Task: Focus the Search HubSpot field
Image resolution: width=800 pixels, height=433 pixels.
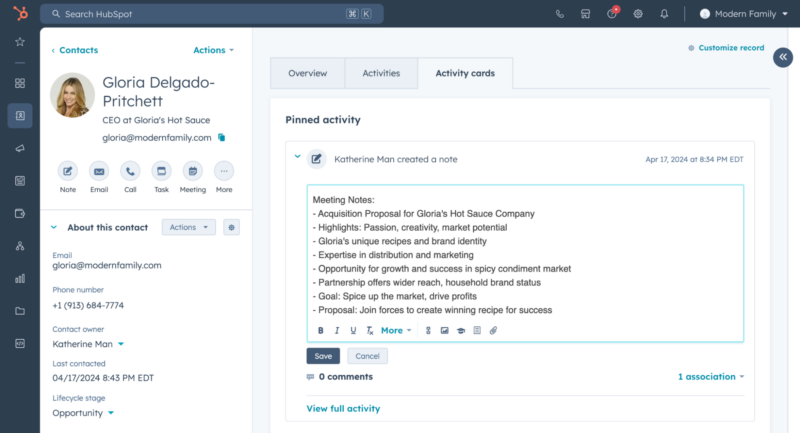Action: 212,14
